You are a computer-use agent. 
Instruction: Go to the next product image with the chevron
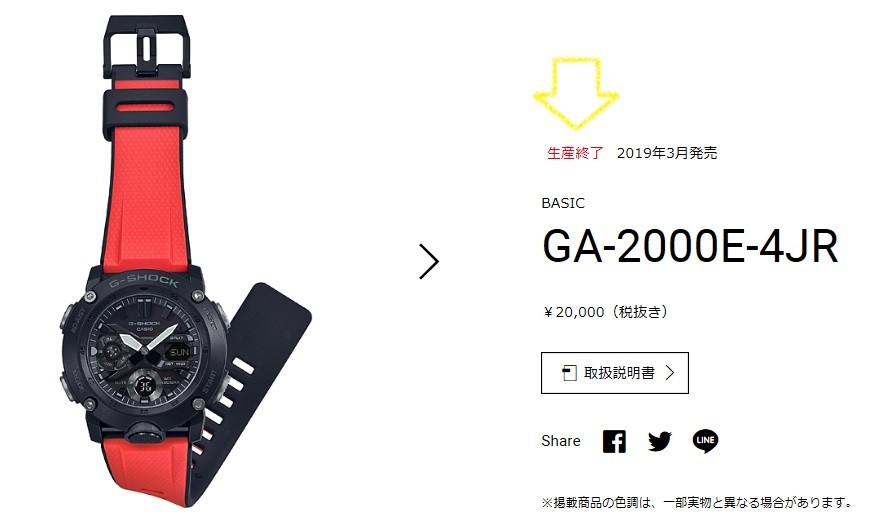[429, 262]
